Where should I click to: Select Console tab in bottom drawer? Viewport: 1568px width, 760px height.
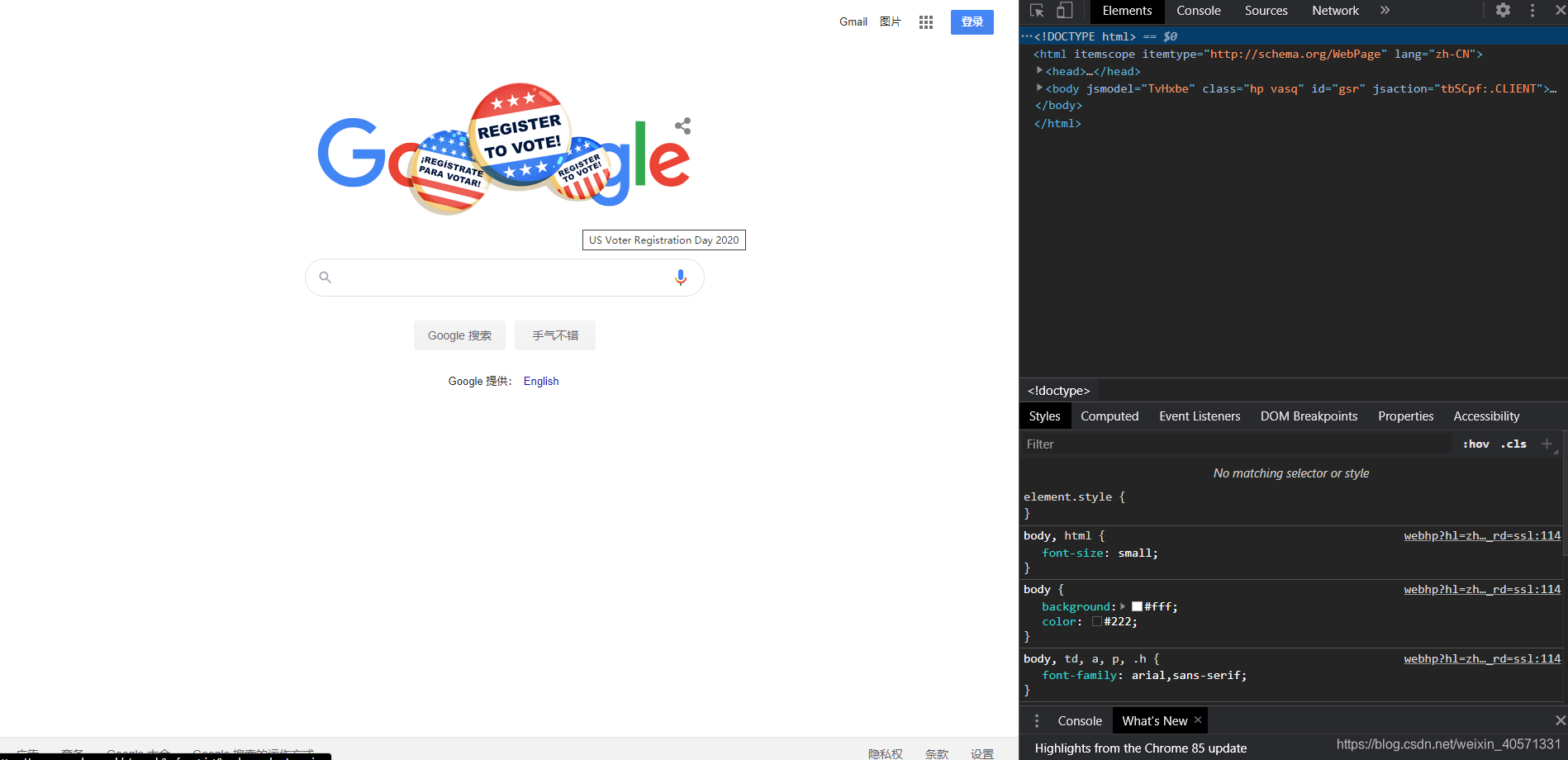tap(1080, 721)
